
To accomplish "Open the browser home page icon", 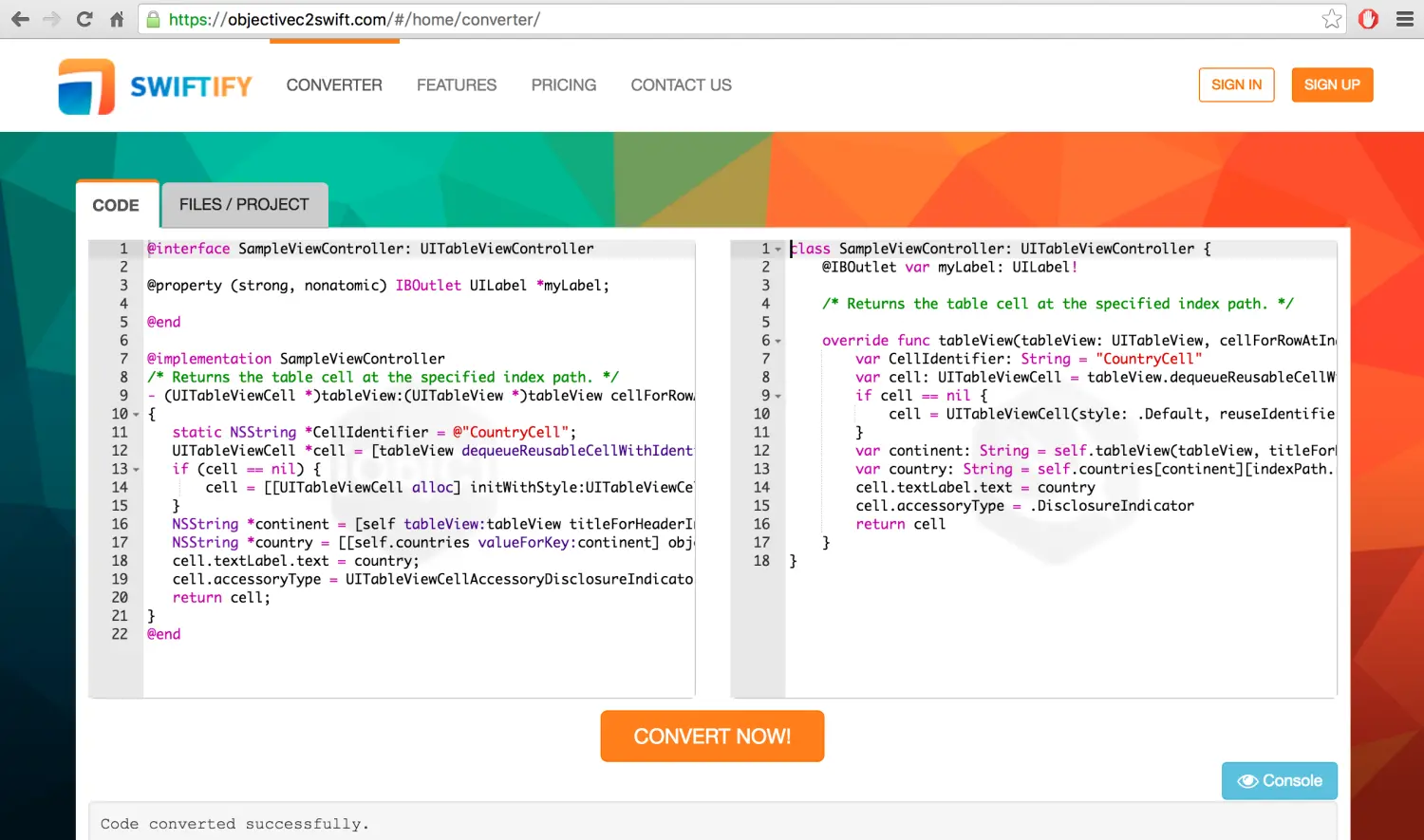I will click(x=117, y=19).
